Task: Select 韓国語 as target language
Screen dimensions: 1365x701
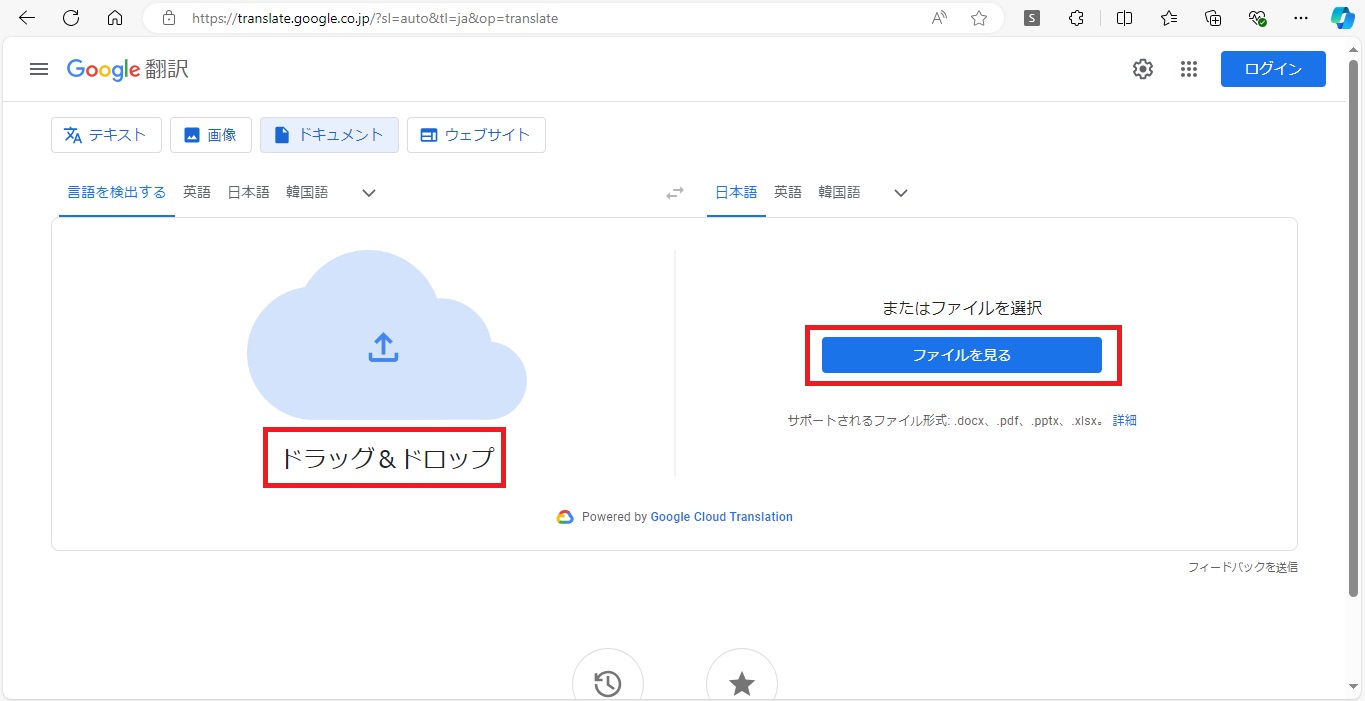Action: (839, 192)
